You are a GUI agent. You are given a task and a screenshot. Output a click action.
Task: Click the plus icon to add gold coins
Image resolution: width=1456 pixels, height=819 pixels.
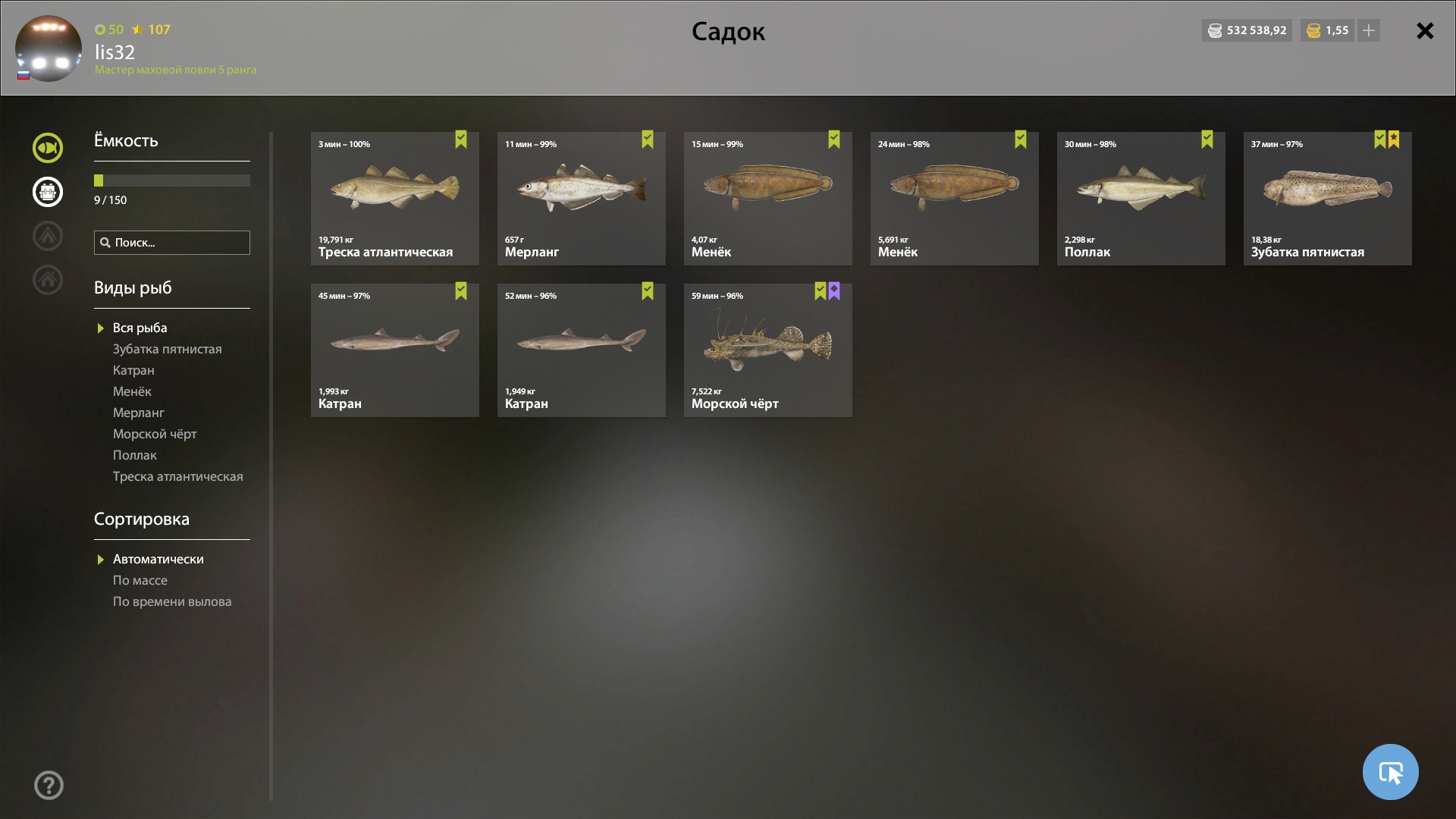coord(1369,30)
